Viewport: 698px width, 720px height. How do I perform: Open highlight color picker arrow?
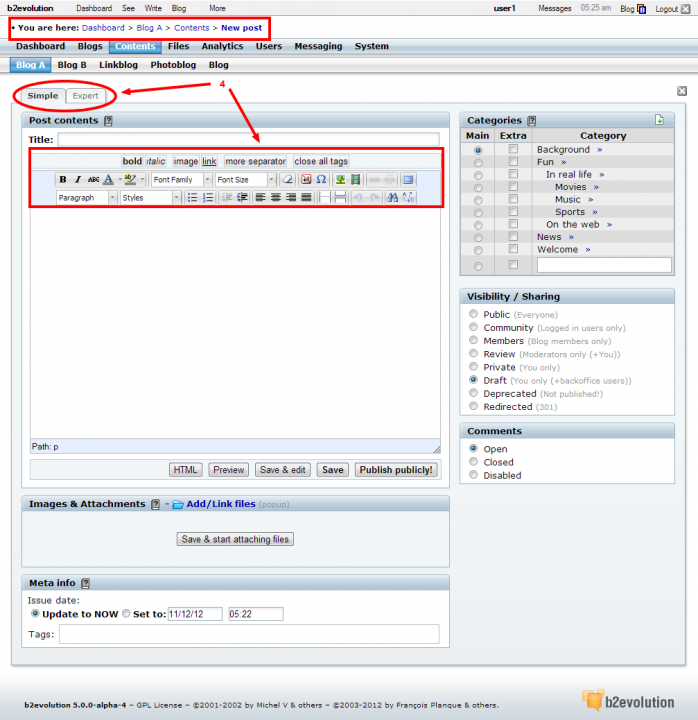[x=142, y=180]
